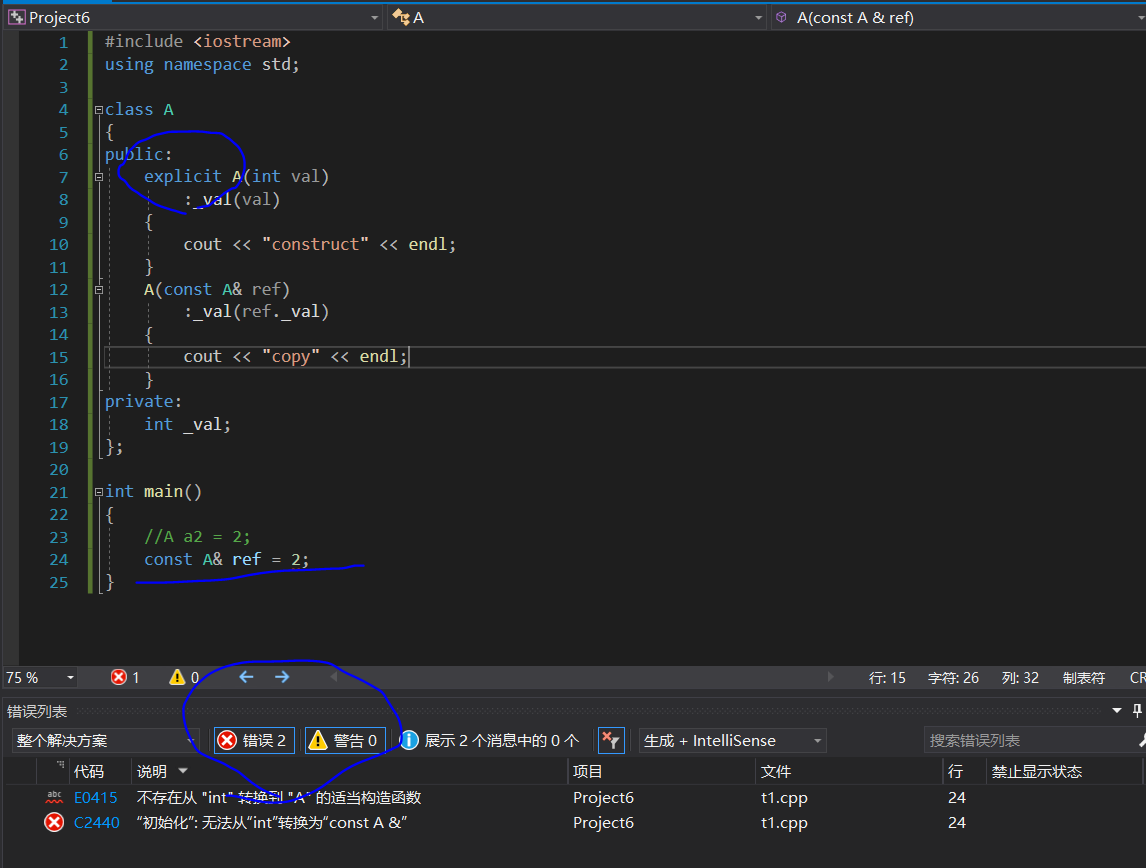Go to next issue with right arrow
This screenshot has height=868, width=1146.
(x=282, y=677)
